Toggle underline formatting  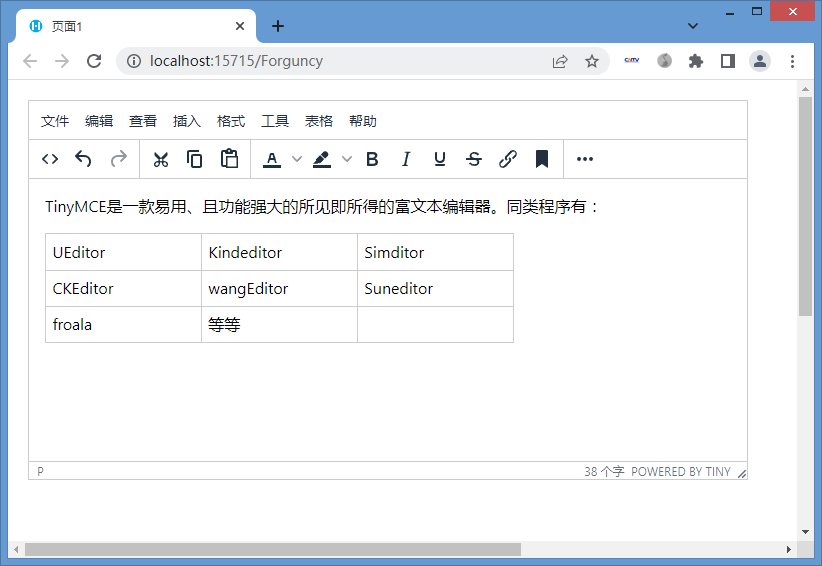coord(440,159)
